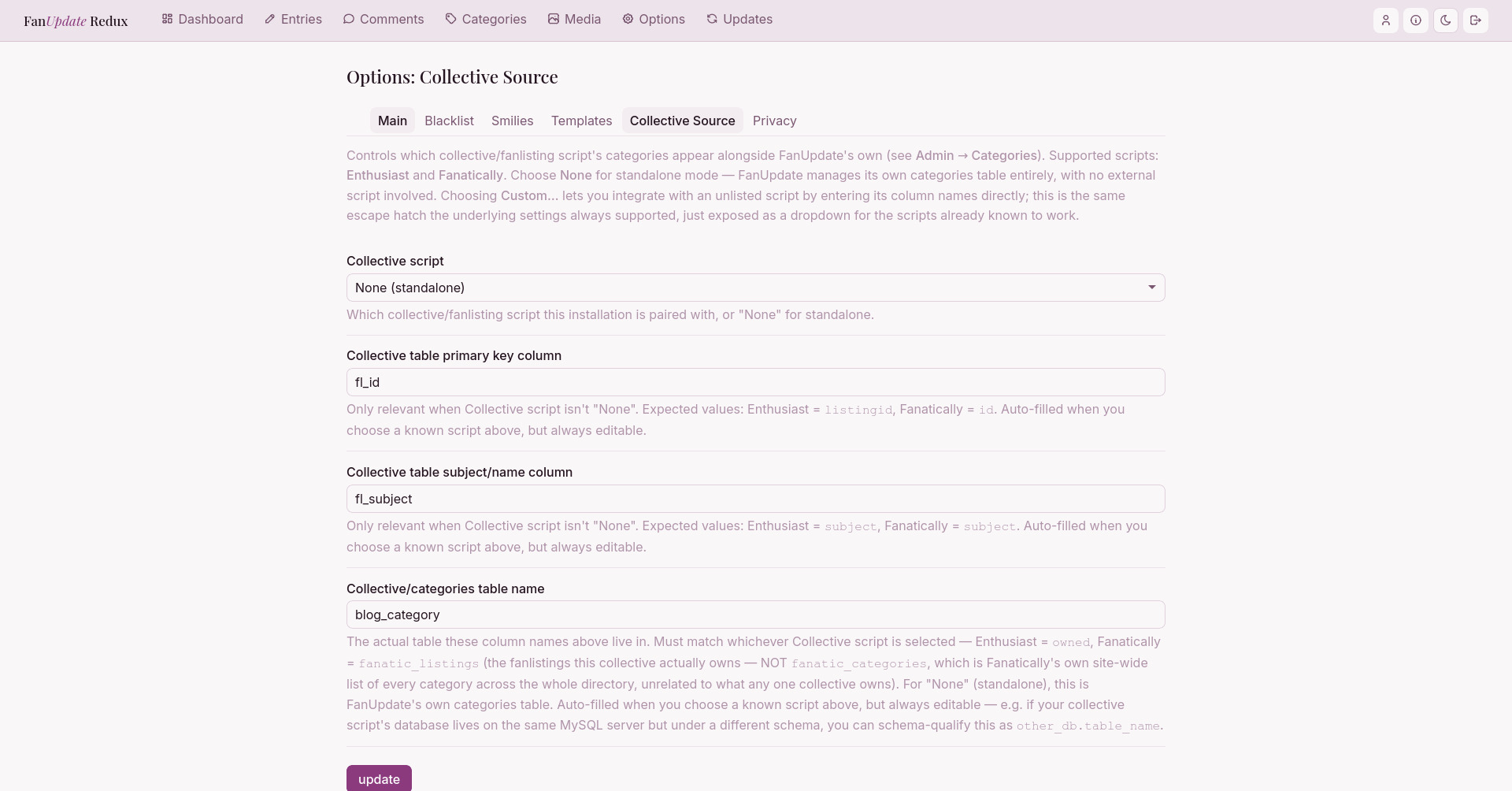Open Updates with refresh icon
Screen dimensions: 1512x791
[739, 19]
